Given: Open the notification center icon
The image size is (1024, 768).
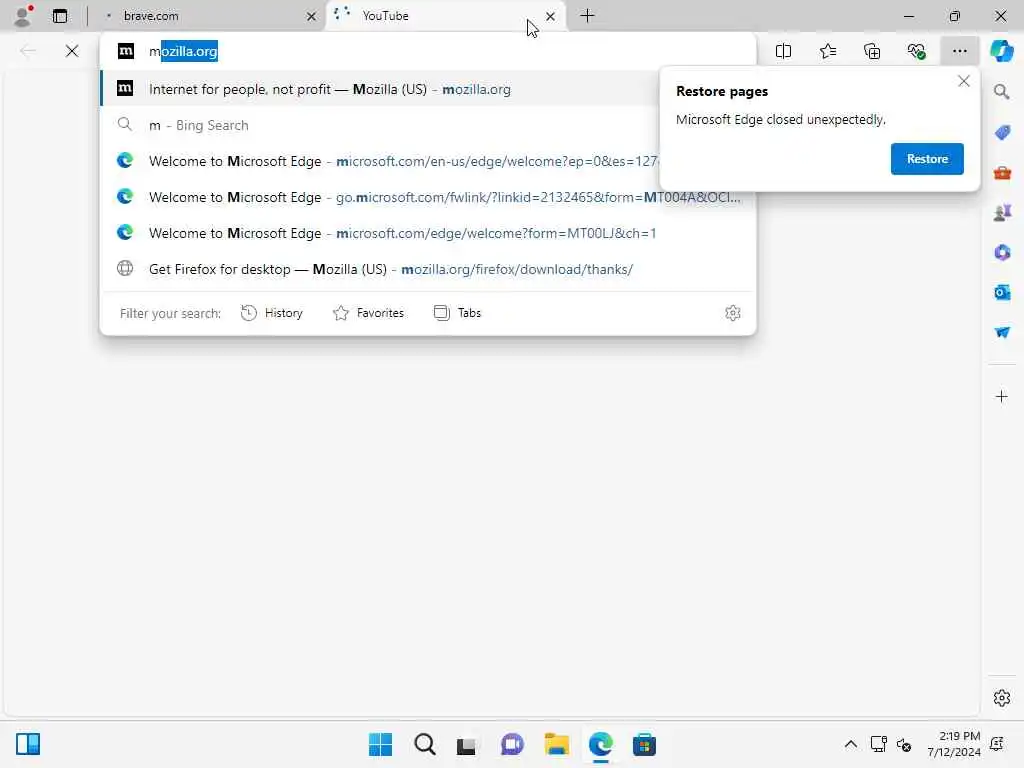Looking at the screenshot, I should point(997,744).
